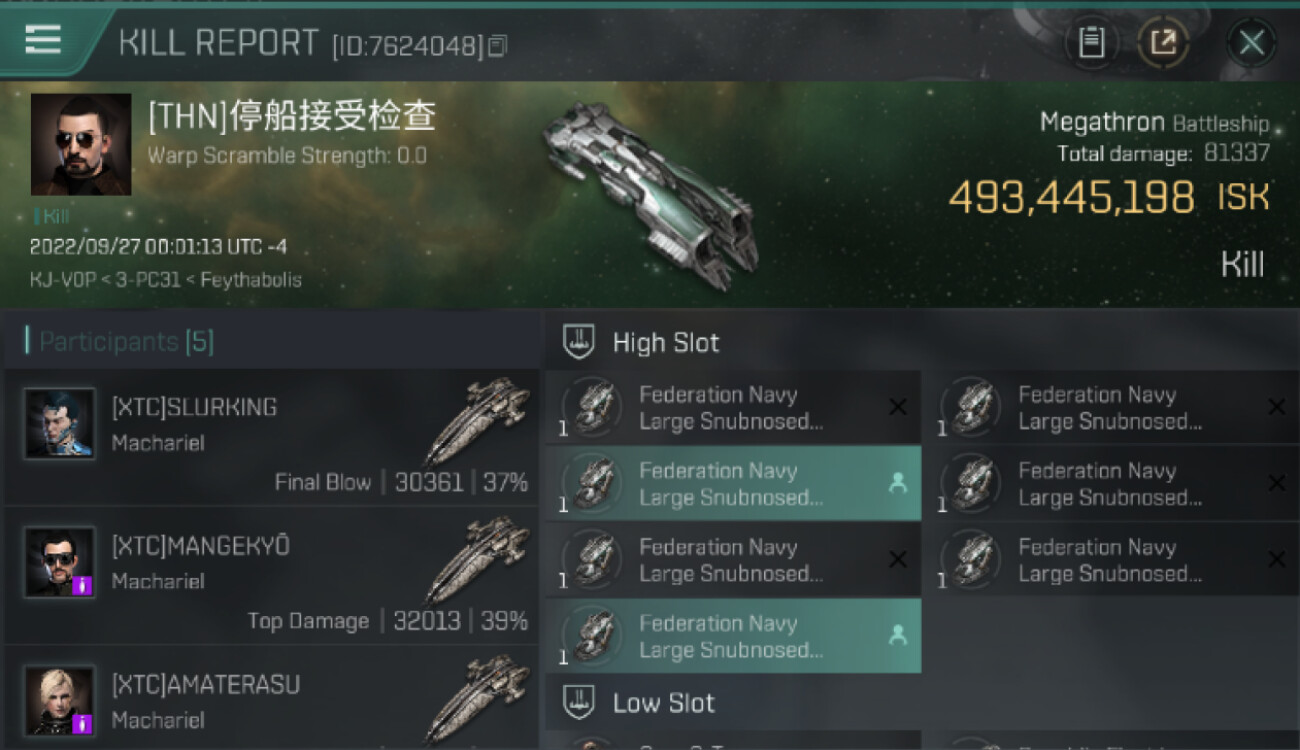Click the share export icon
Image resolution: width=1300 pixels, height=750 pixels.
pyautogui.click(x=1163, y=43)
